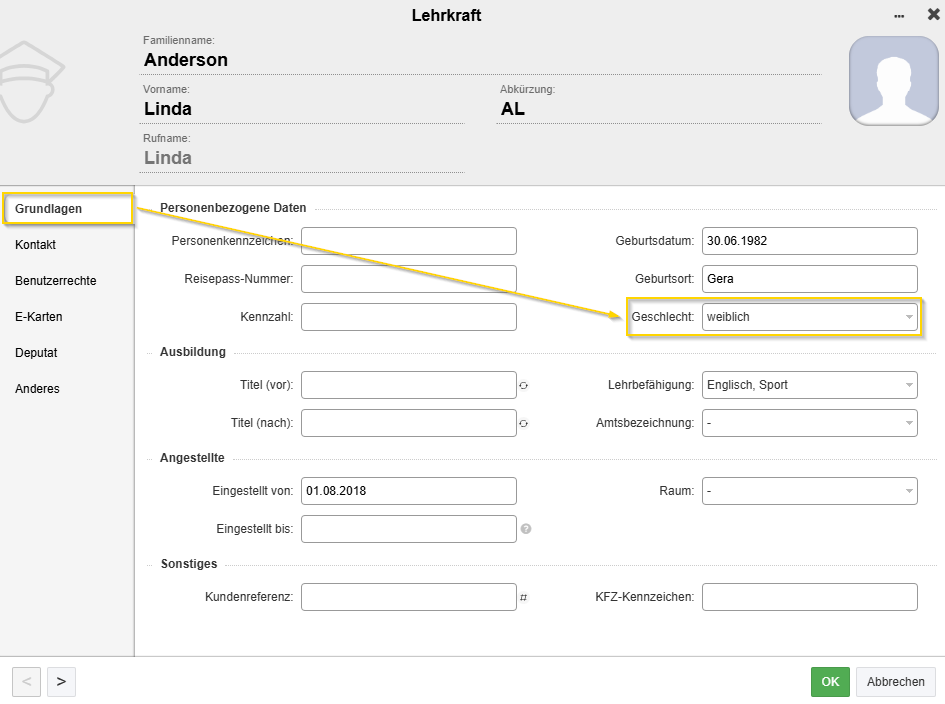Open the three-dots options menu
945x704 pixels.
899,16
